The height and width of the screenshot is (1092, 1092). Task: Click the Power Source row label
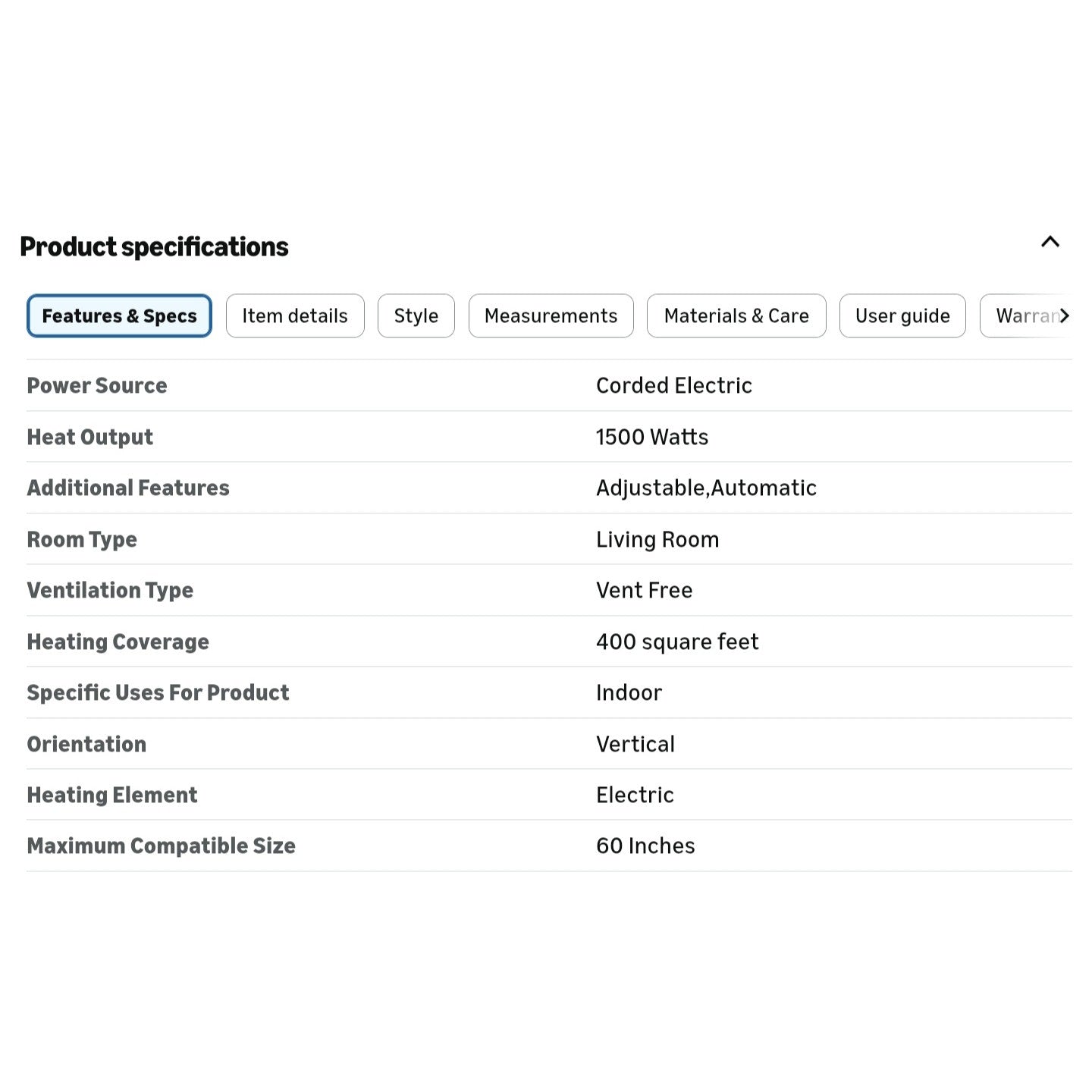97,386
